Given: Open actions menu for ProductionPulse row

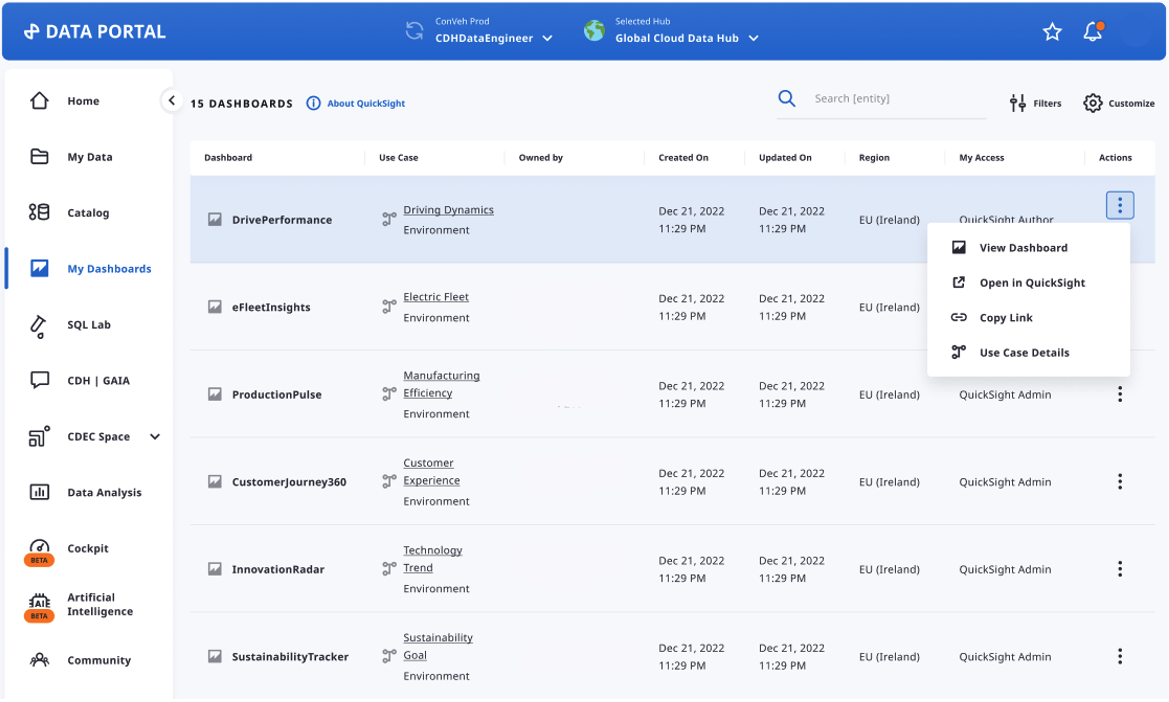Looking at the screenshot, I should (1119, 395).
